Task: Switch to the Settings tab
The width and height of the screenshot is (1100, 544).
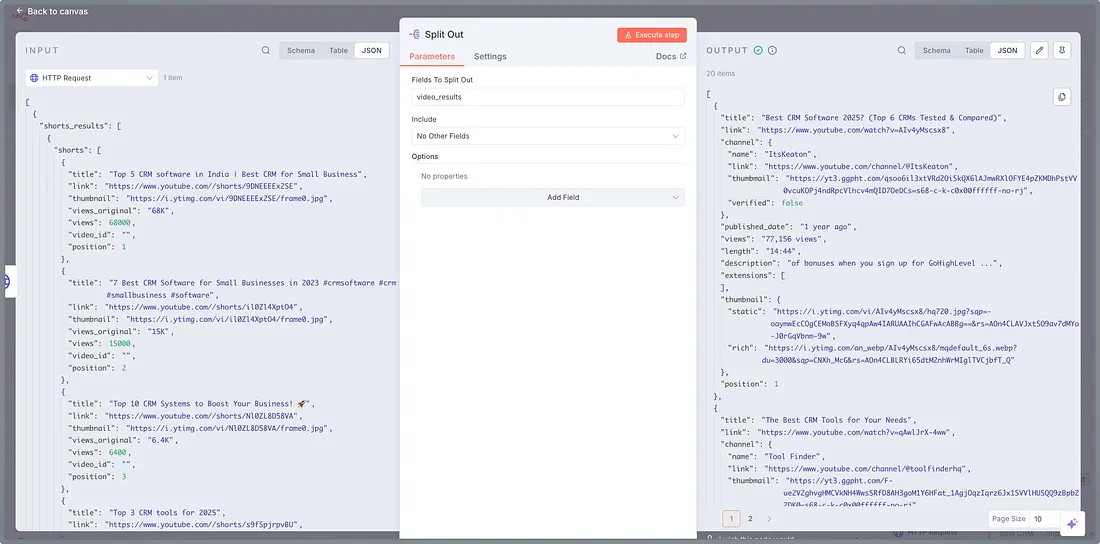Action: coord(490,57)
